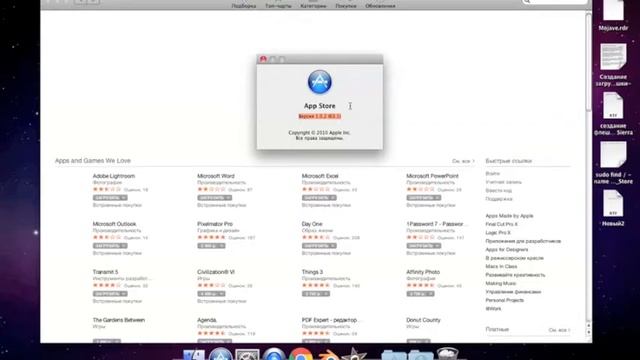Open Civilization VI app page
640x360 pixels.
[216, 272]
